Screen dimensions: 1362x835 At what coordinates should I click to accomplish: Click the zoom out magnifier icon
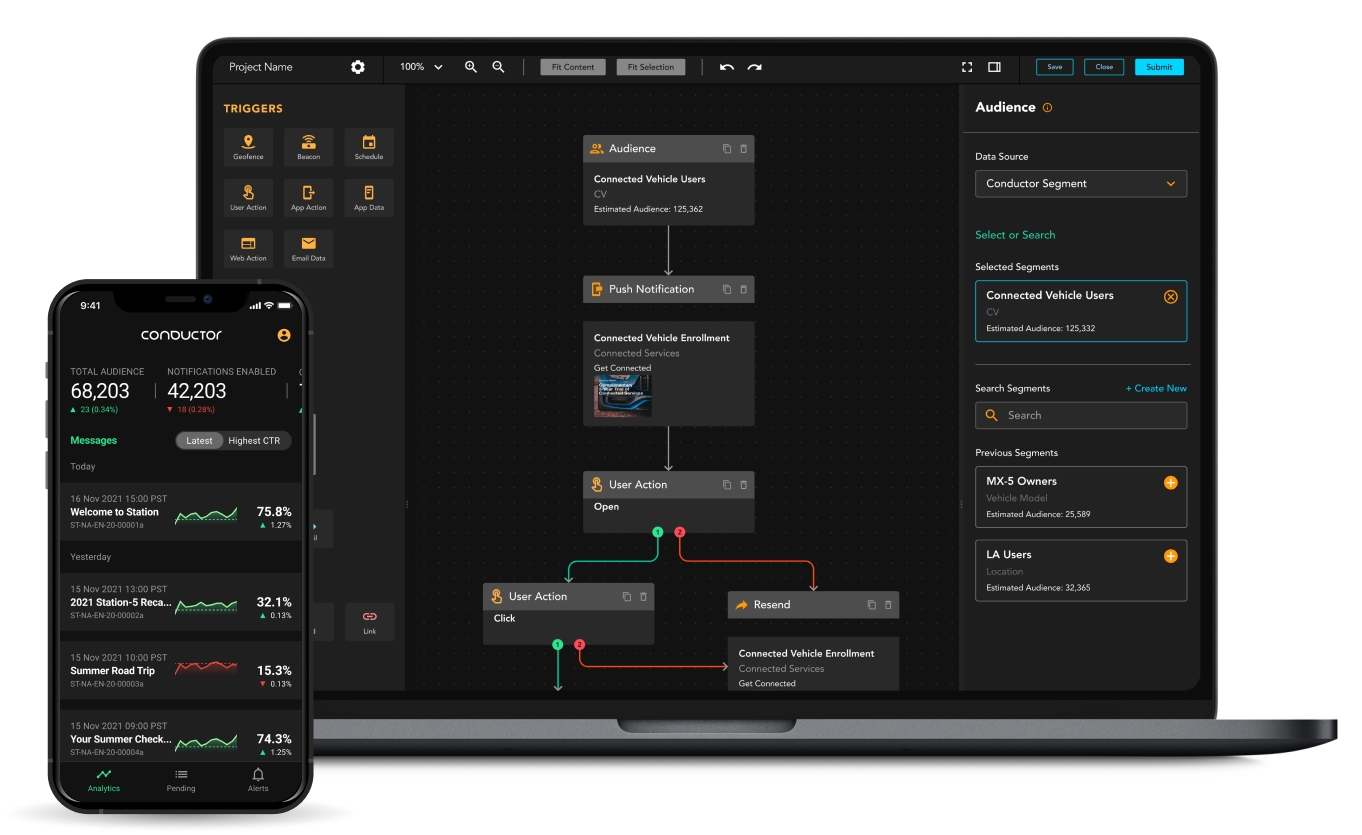coord(498,67)
